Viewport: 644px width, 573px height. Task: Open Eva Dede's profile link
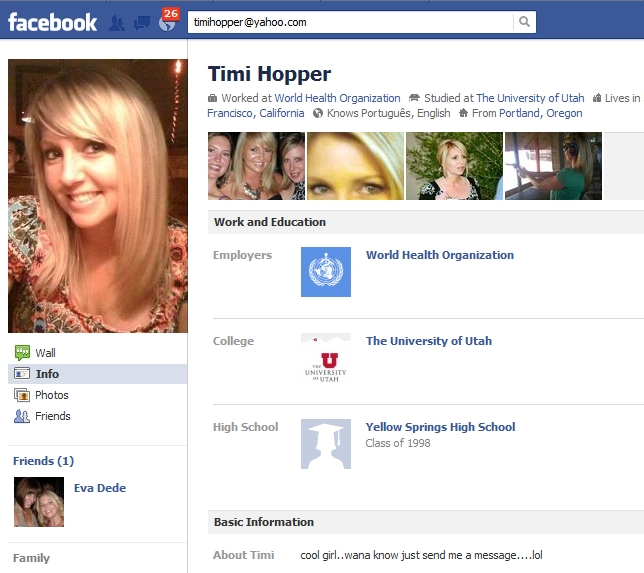100,488
